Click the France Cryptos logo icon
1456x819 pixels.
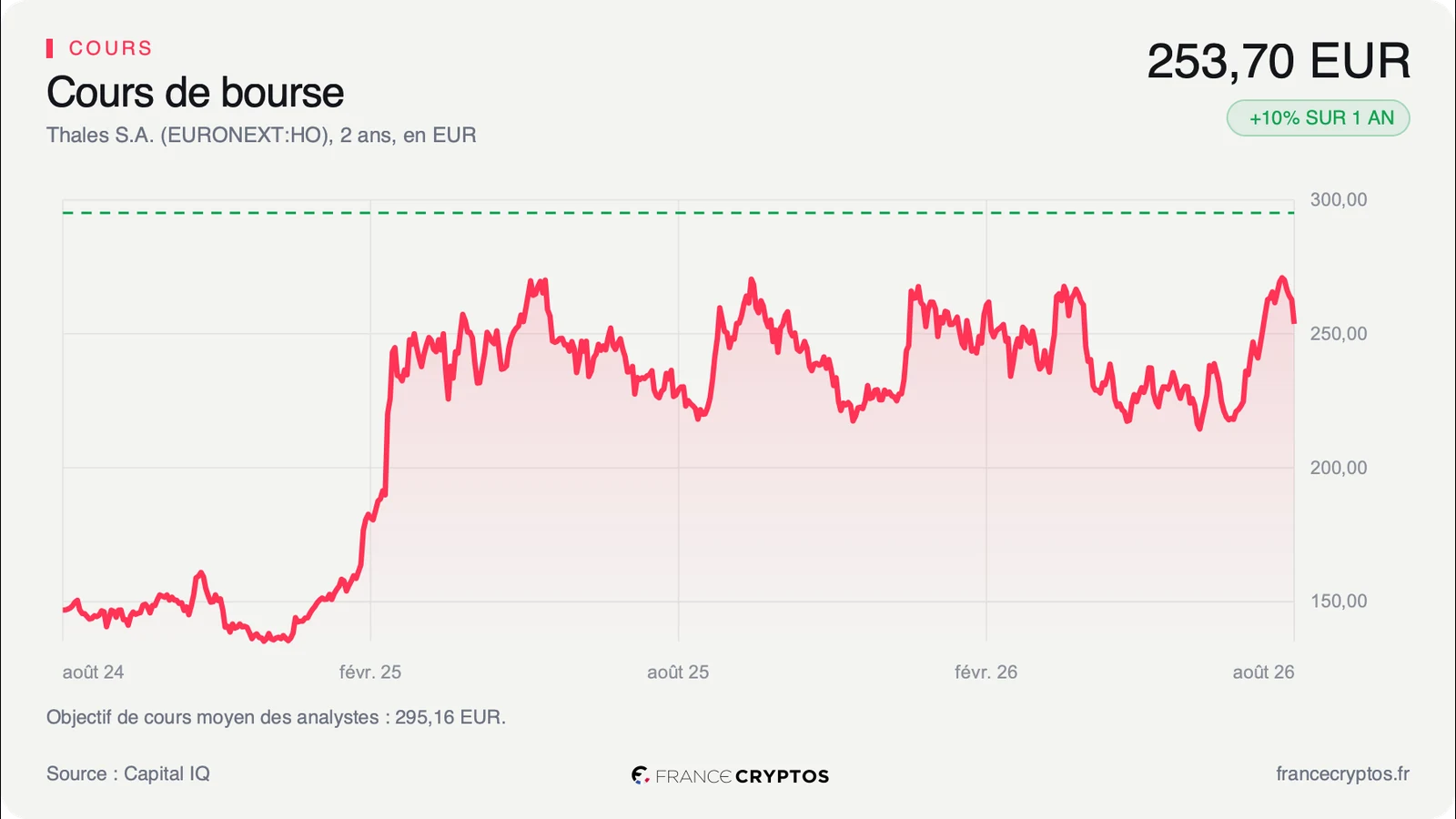(x=641, y=775)
